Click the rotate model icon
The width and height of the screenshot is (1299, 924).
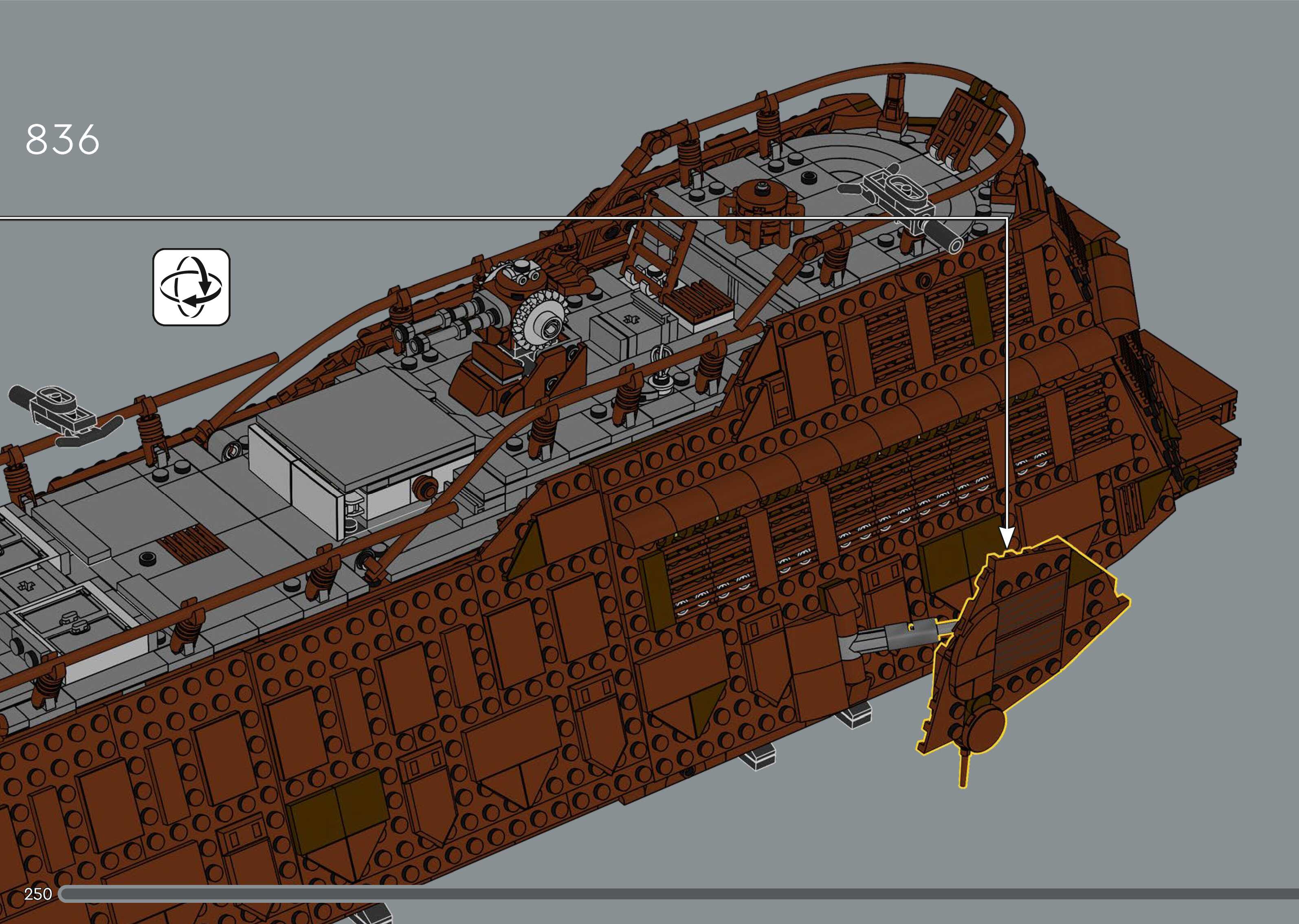(x=191, y=287)
